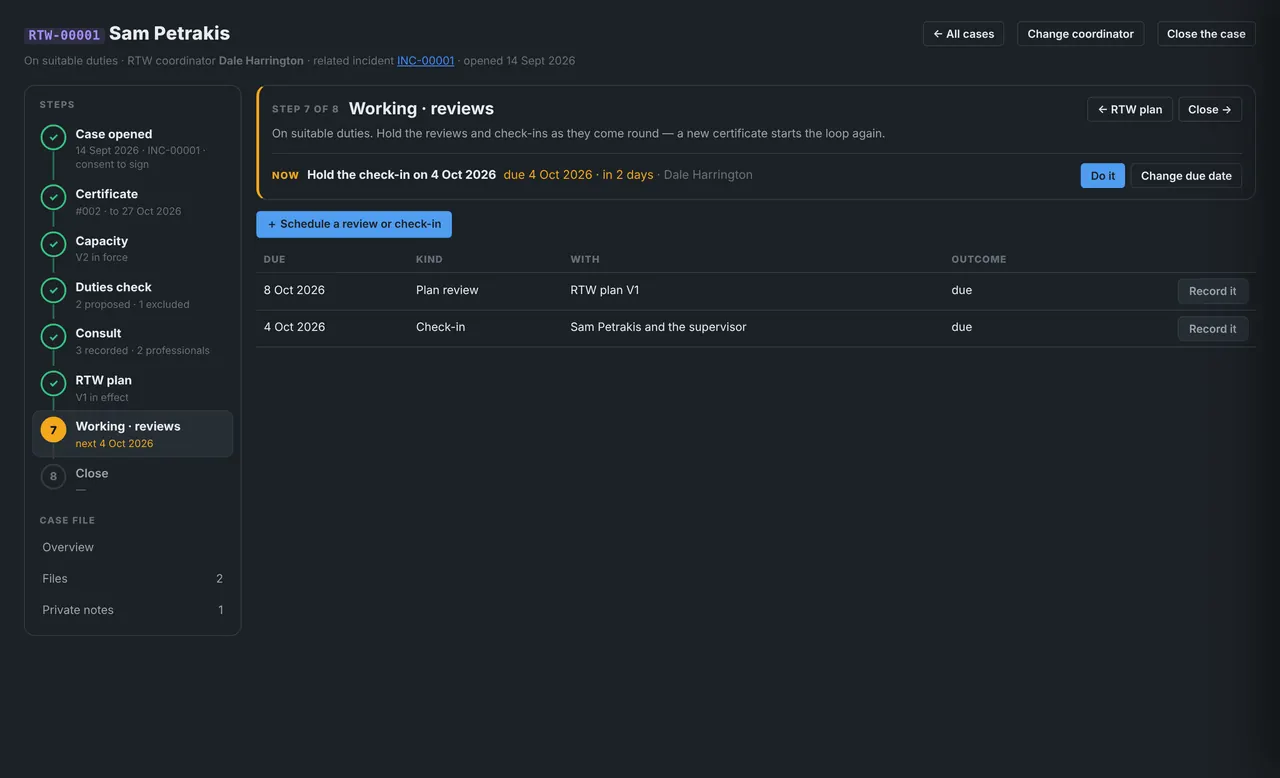Click the orange step 7 circle

click(53, 430)
